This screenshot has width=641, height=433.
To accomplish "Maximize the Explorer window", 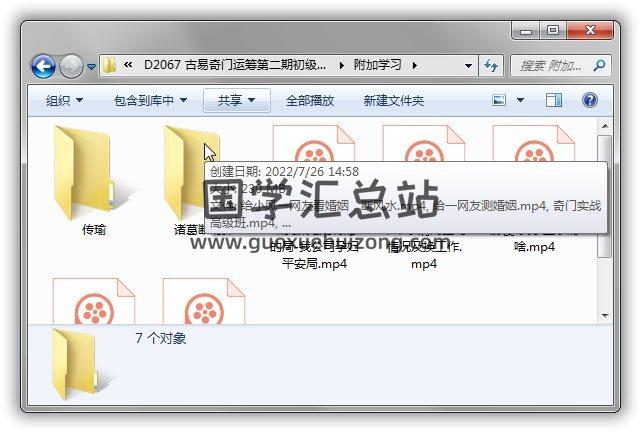I will click(553, 31).
